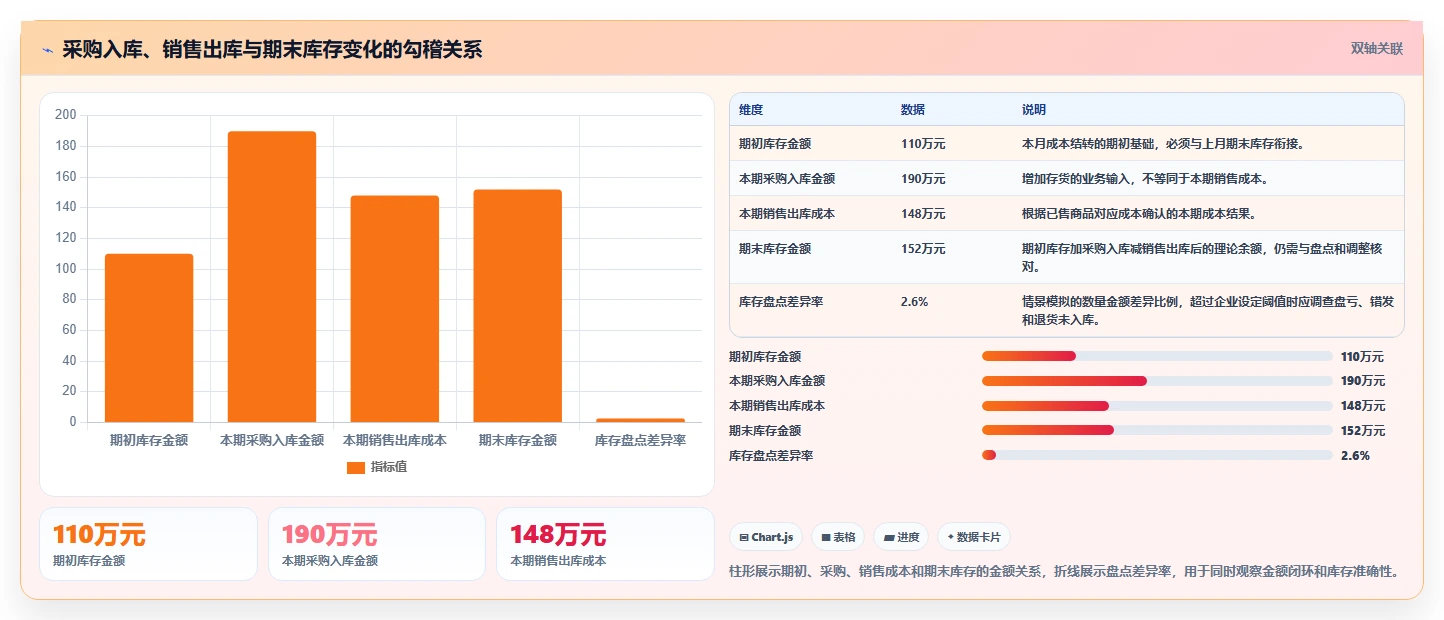Click the 152万元 value beside progress bar
This screenshot has height=620, width=1444.
click(1363, 431)
